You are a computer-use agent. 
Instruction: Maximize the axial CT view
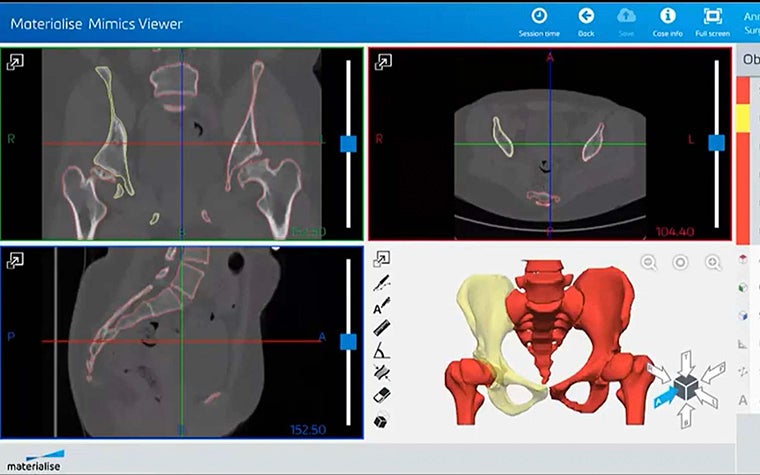coord(383,62)
